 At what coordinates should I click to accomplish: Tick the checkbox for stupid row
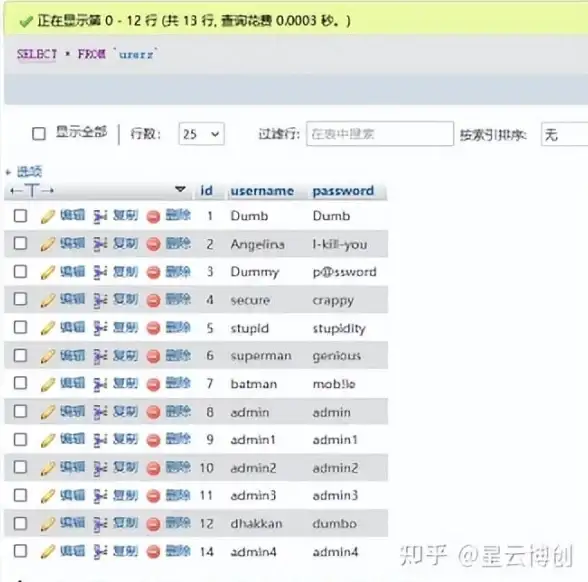click(x=20, y=327)
